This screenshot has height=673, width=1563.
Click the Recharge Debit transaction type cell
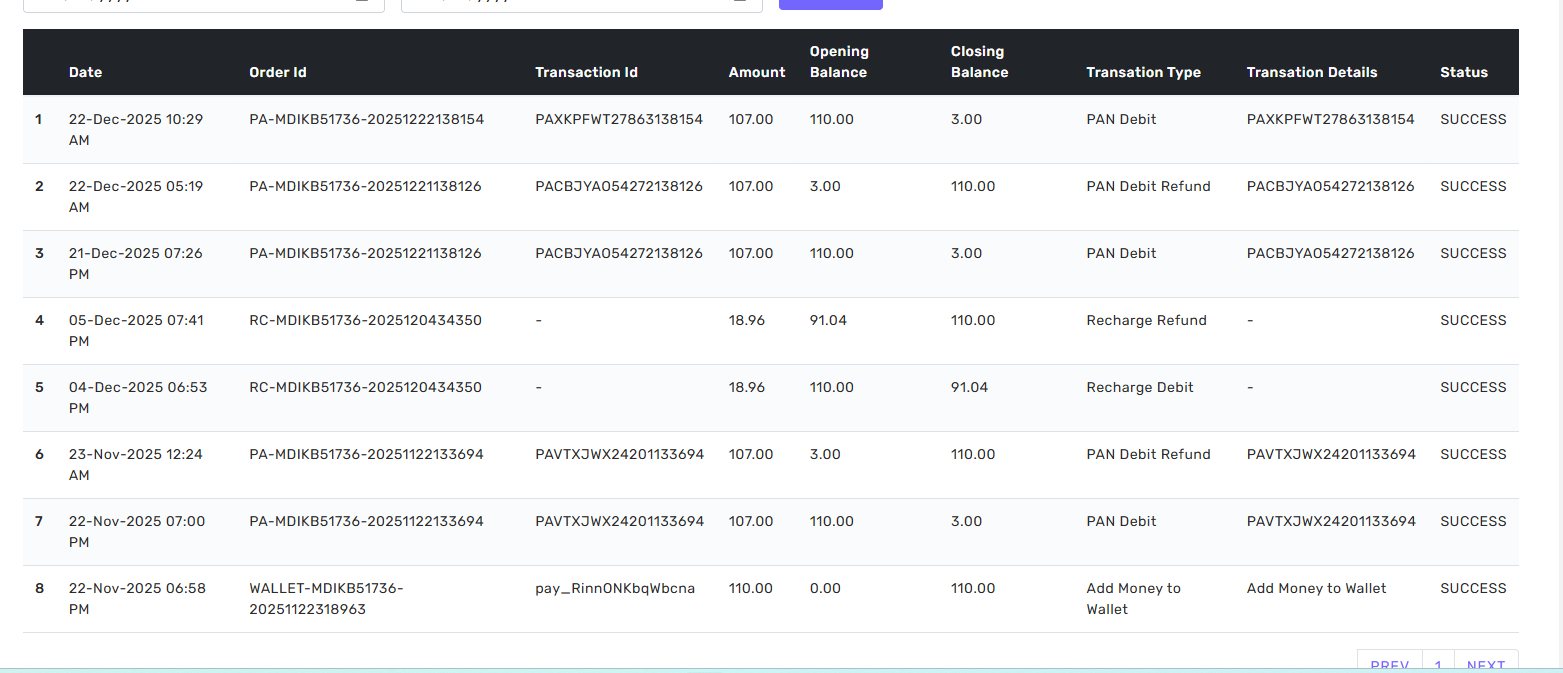pyautogui.click(x=1140, y=387)
